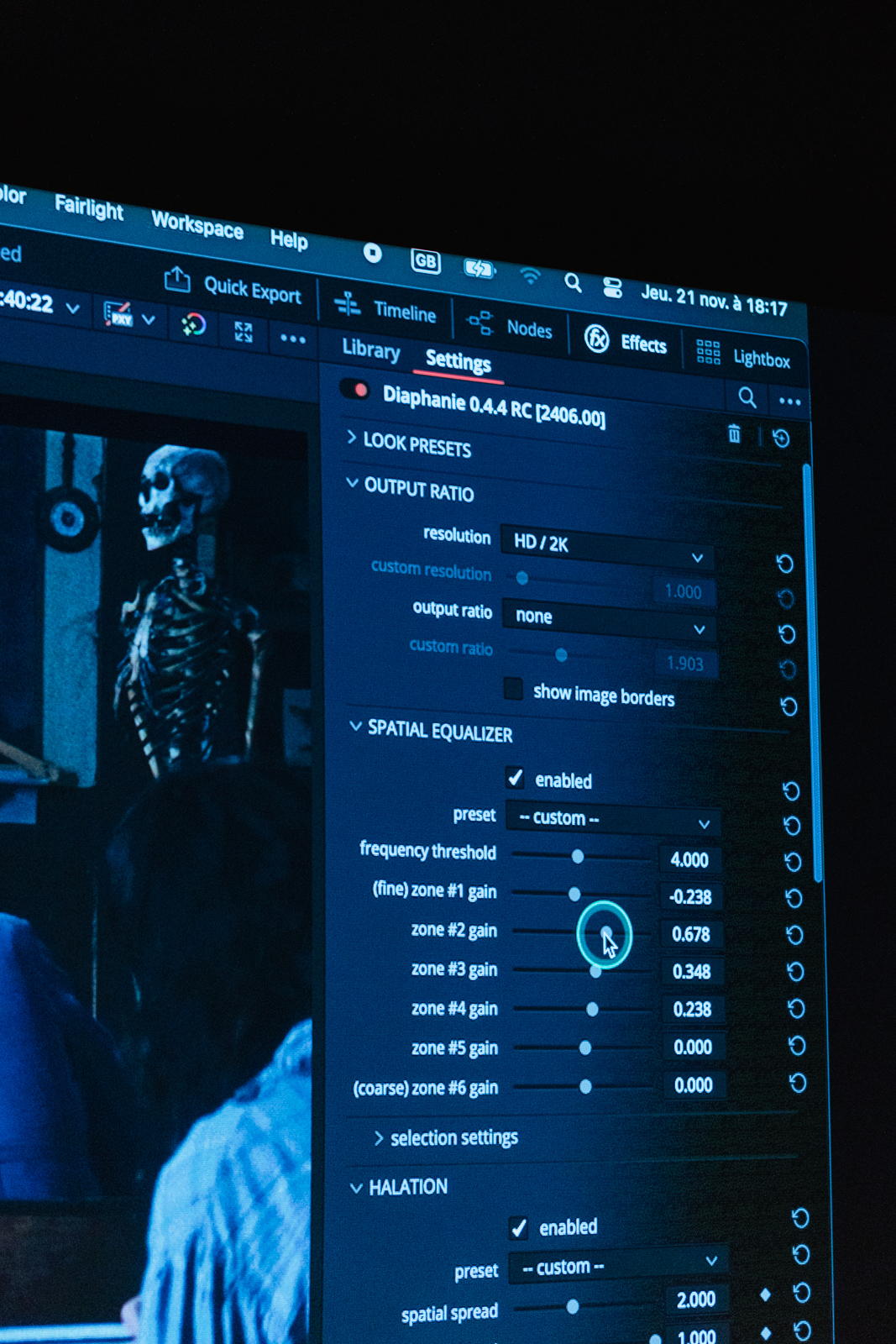
Task: Reset the spatial spread value
Action: (x=802, y=1293)
